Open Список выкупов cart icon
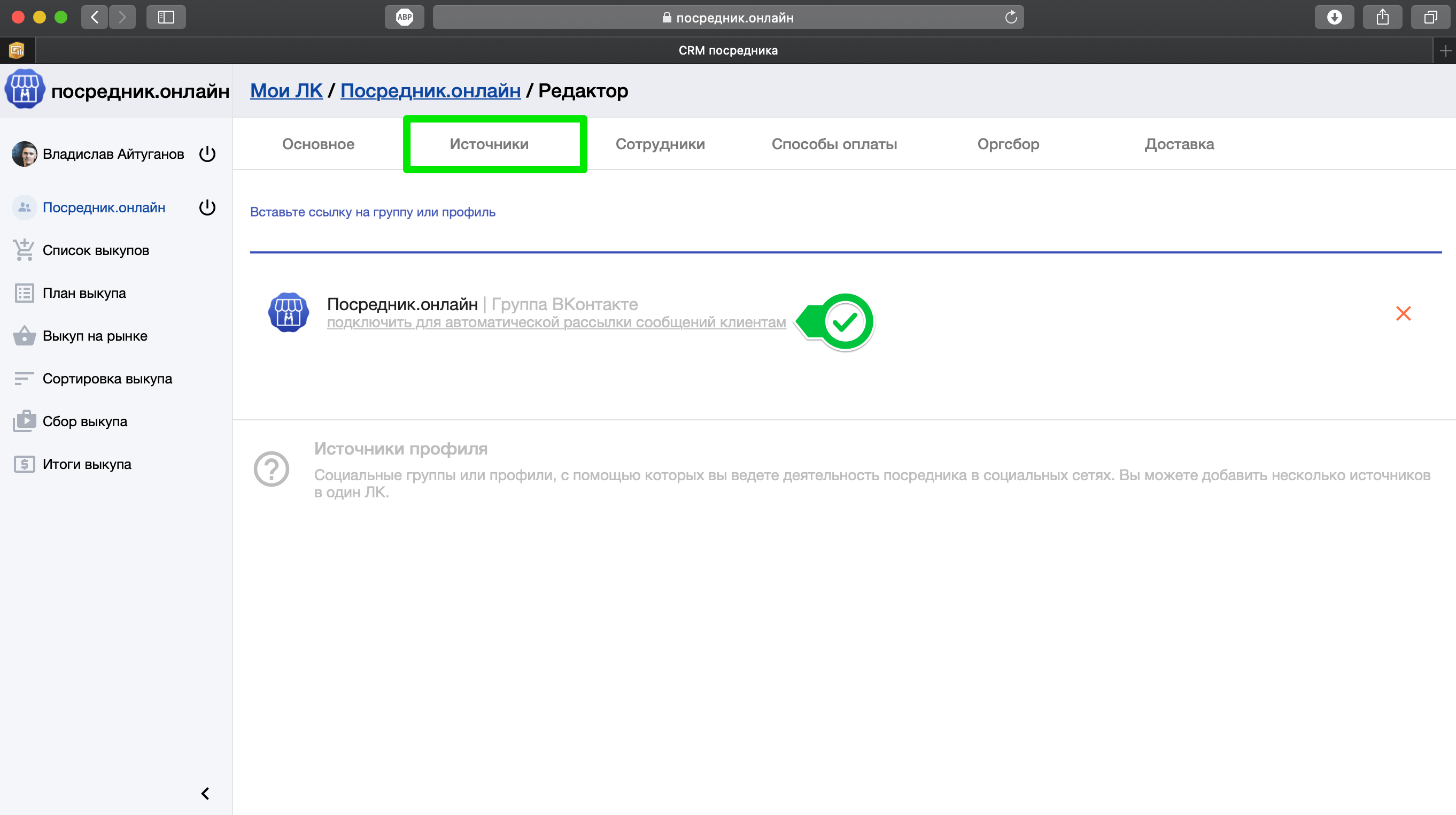This screenshot has width=1456, height=815. pos(24,250)
